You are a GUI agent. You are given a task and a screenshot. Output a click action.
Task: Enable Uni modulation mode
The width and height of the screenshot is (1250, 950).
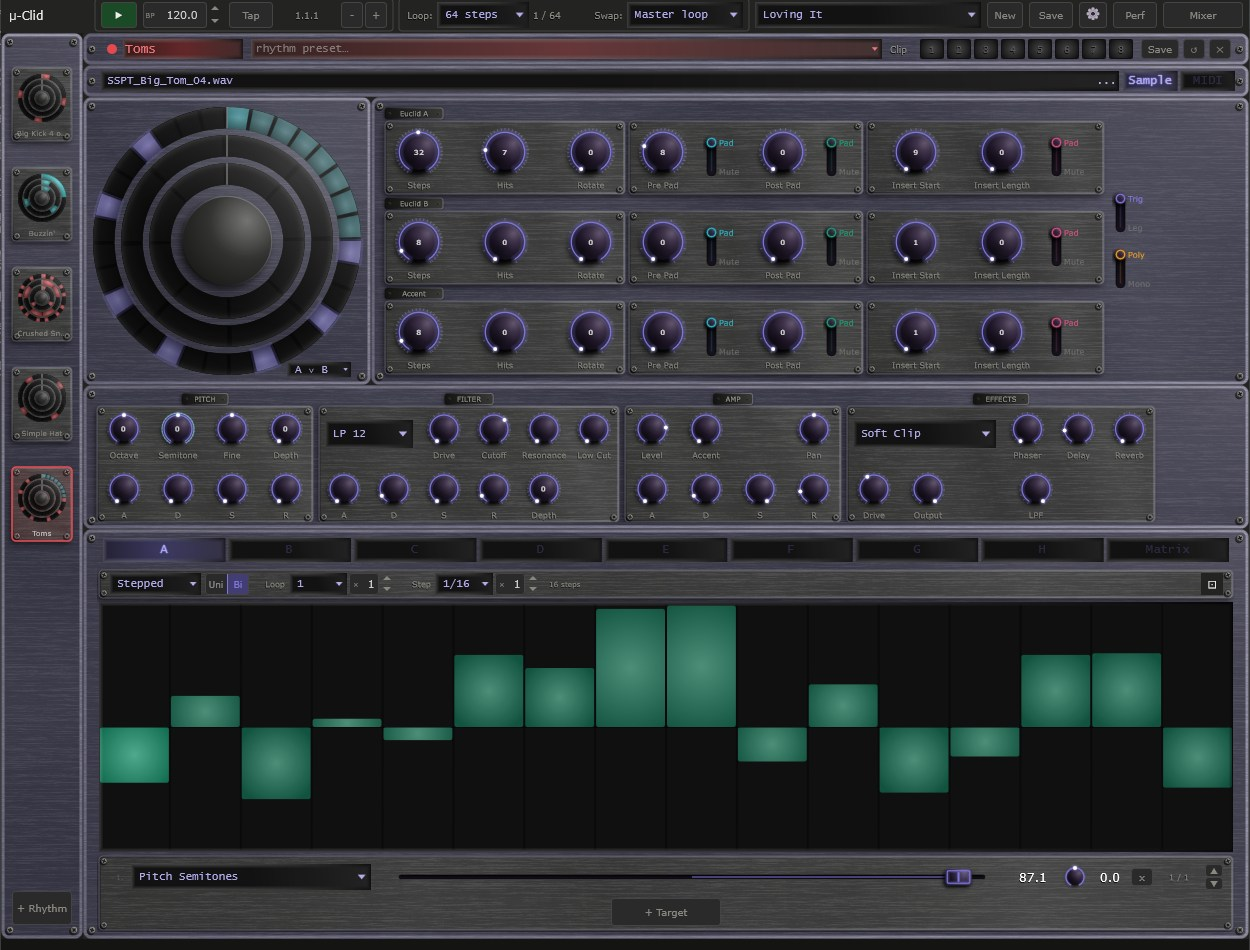tap(216, 584)
